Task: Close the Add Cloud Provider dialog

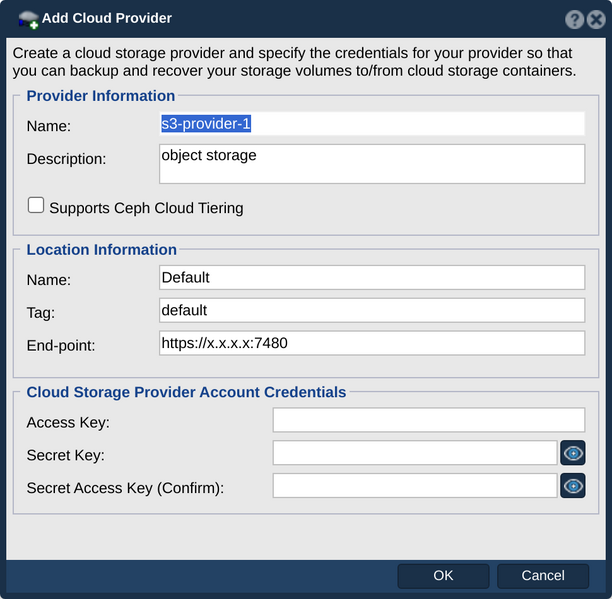Action: tap(596, 20)
